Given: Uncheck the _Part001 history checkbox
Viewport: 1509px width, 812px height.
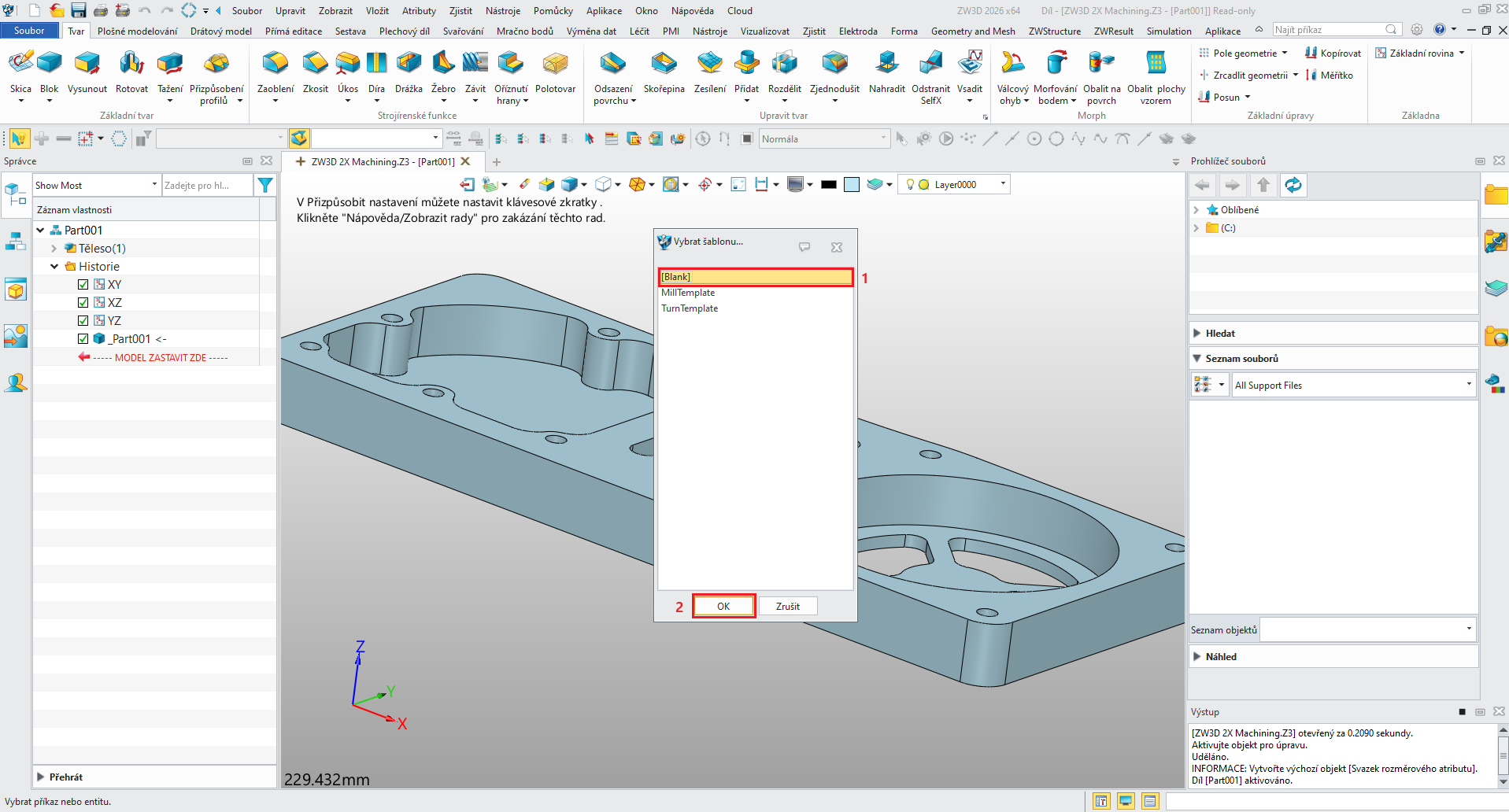Looking at the screenshot, I should pyautogui.click(x=83, y=339).
